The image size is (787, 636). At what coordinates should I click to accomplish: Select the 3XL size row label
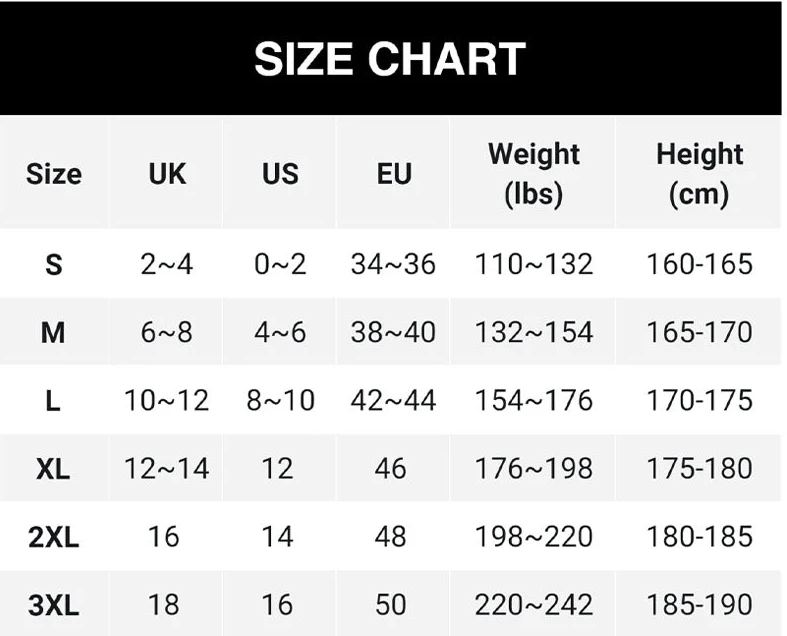point(53,605)
